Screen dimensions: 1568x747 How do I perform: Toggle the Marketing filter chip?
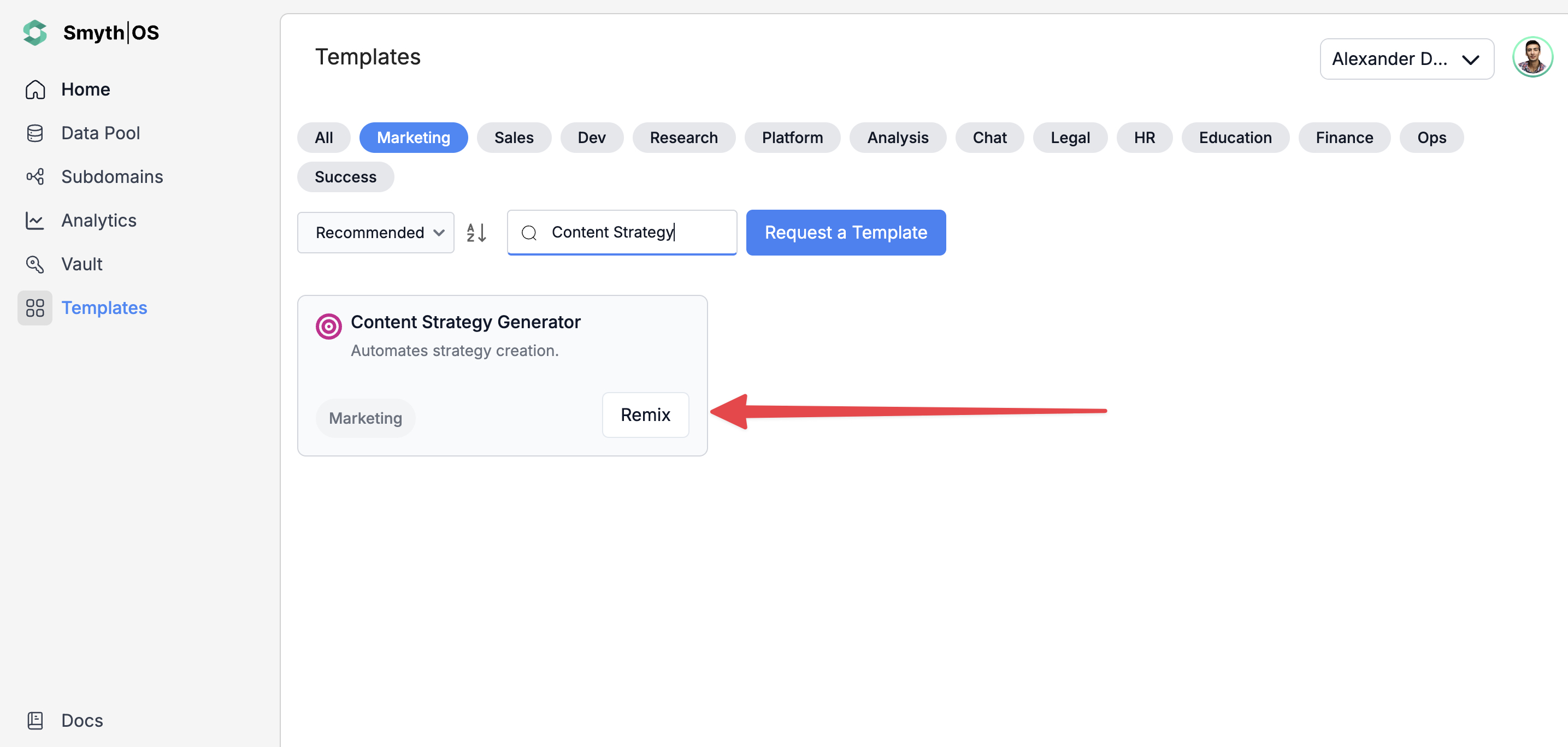pyautogui.click(x=413, y=138)
